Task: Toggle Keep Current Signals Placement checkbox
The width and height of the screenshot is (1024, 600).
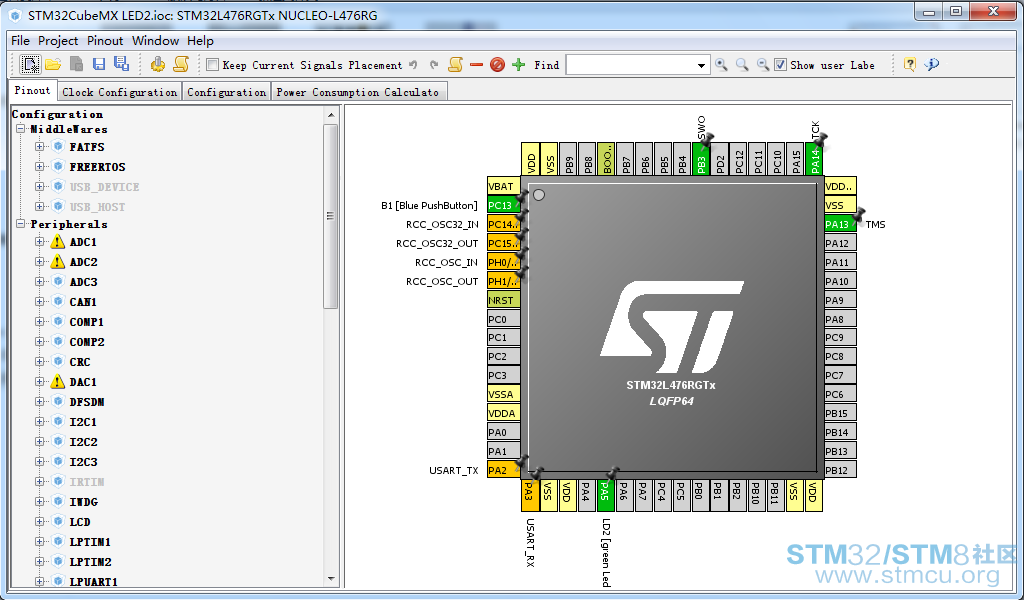Action: [x=212, y=65]
